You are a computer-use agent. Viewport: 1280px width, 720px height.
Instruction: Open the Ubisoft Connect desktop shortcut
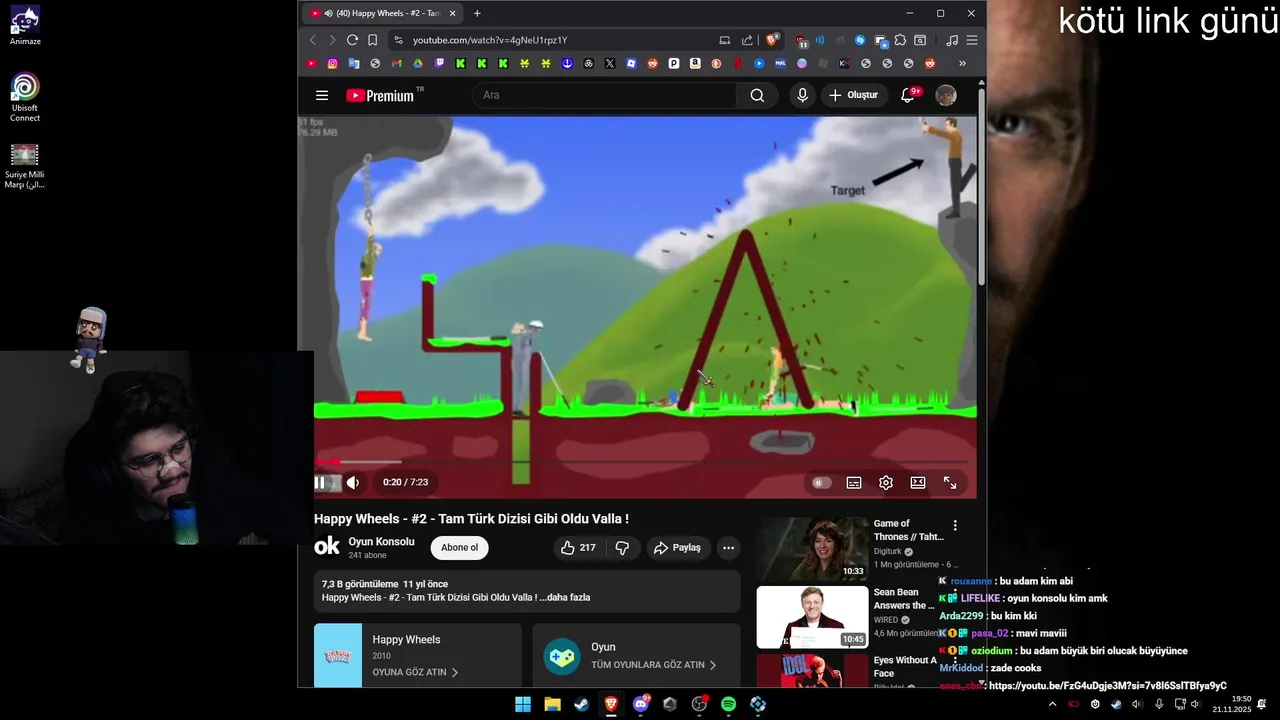(x=25, y=97)
